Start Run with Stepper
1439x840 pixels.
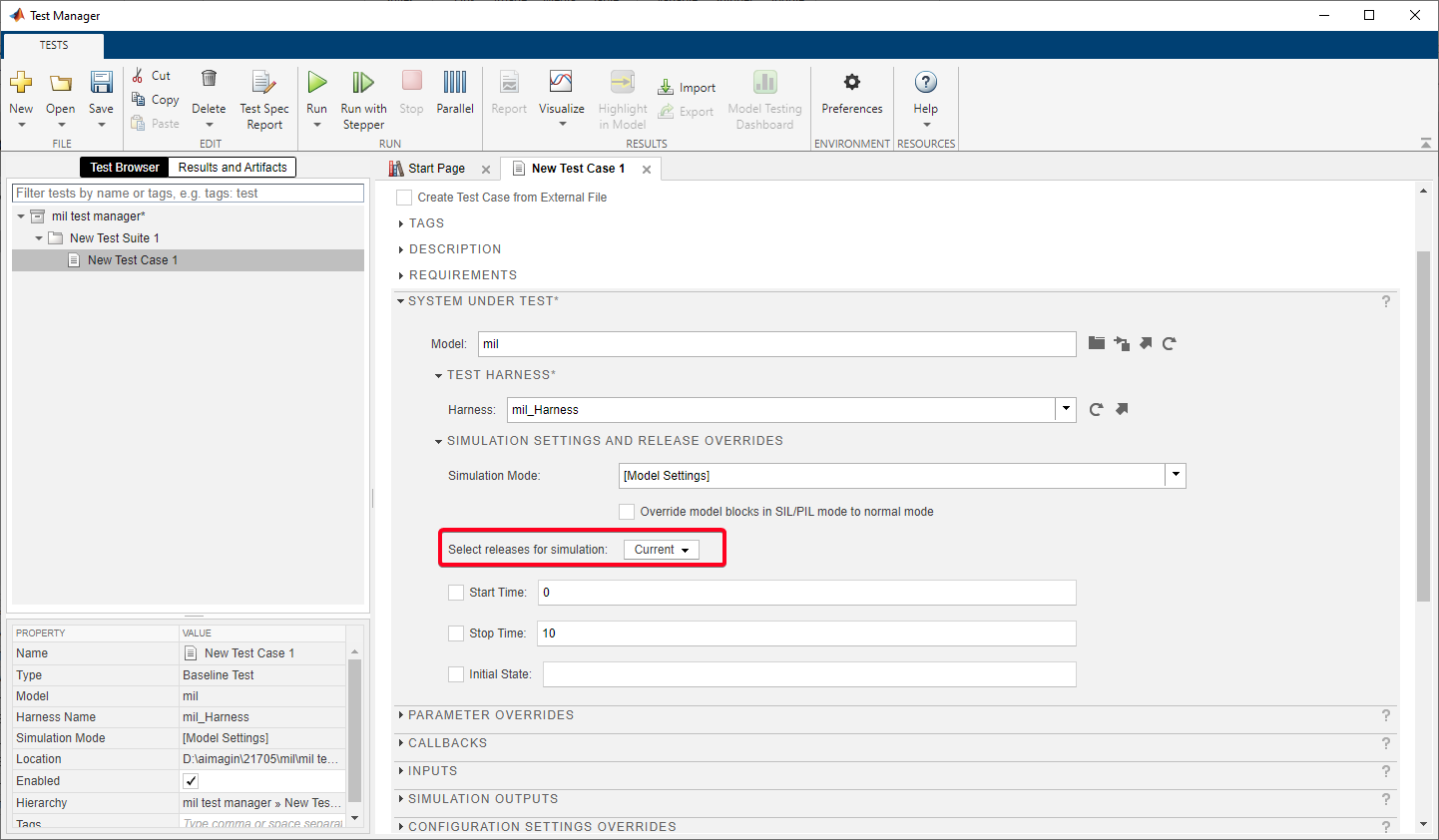click(363, 100)
